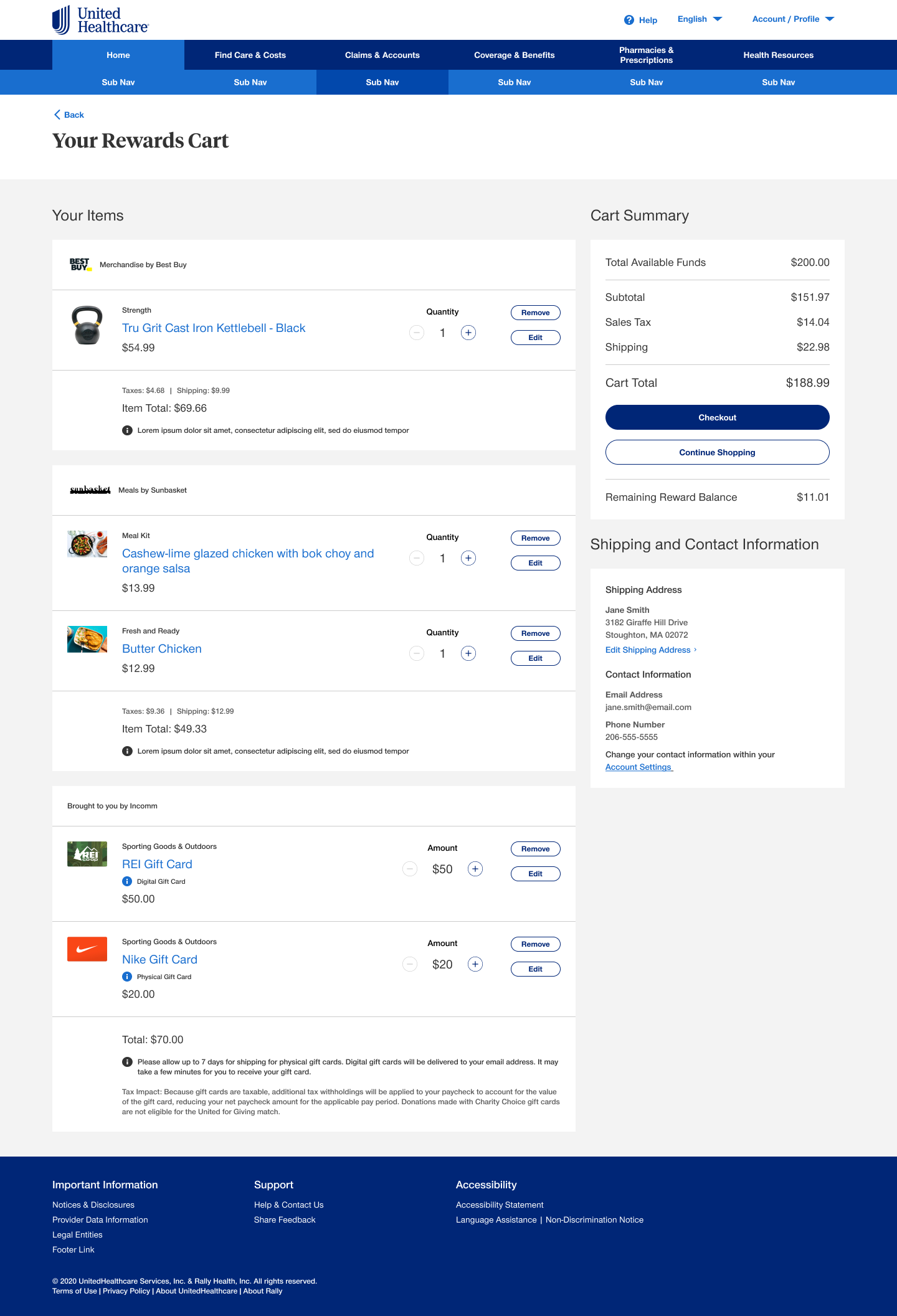The image size is (897, 1316).
Task: Edit the REI Gift Card
Action: [536, 874]
